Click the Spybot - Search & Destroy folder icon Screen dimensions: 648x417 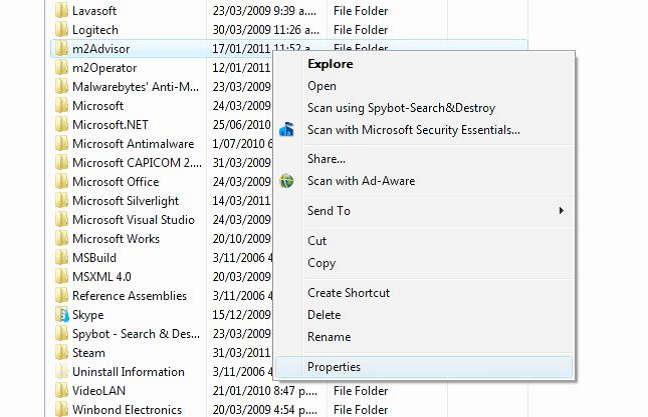pyautogui.click(x=62, y=334)
